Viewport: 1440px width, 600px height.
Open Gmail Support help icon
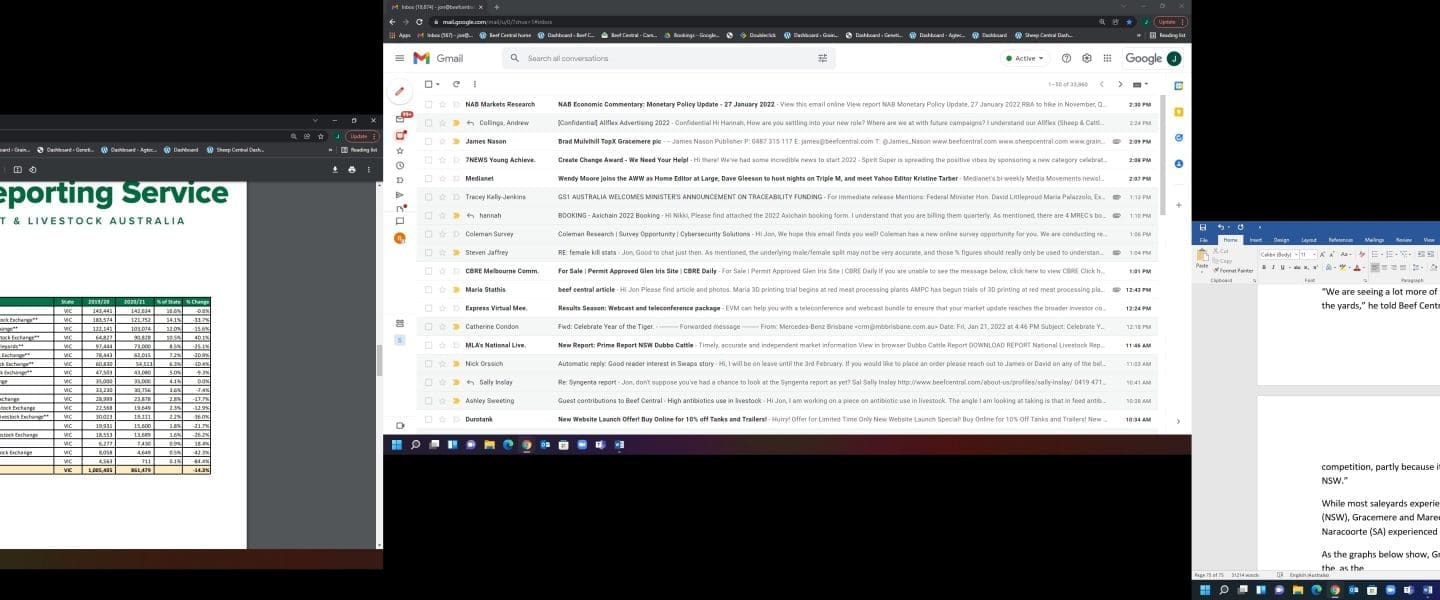(x=1067, y=58)
